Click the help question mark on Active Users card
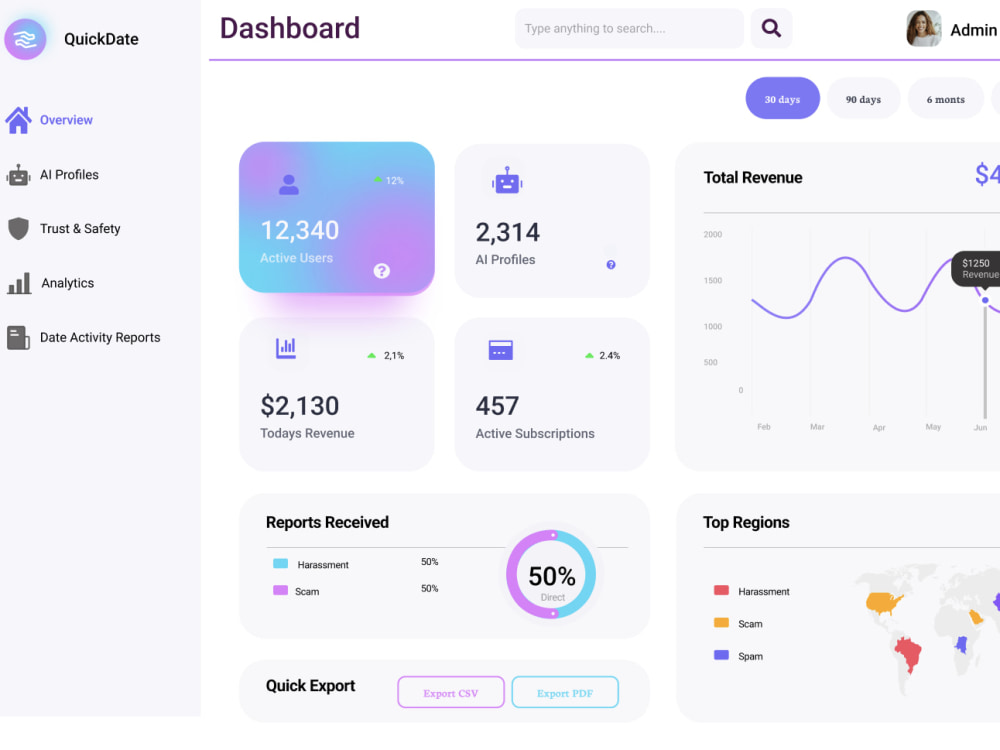1000x750 pixels. (381, 271)
